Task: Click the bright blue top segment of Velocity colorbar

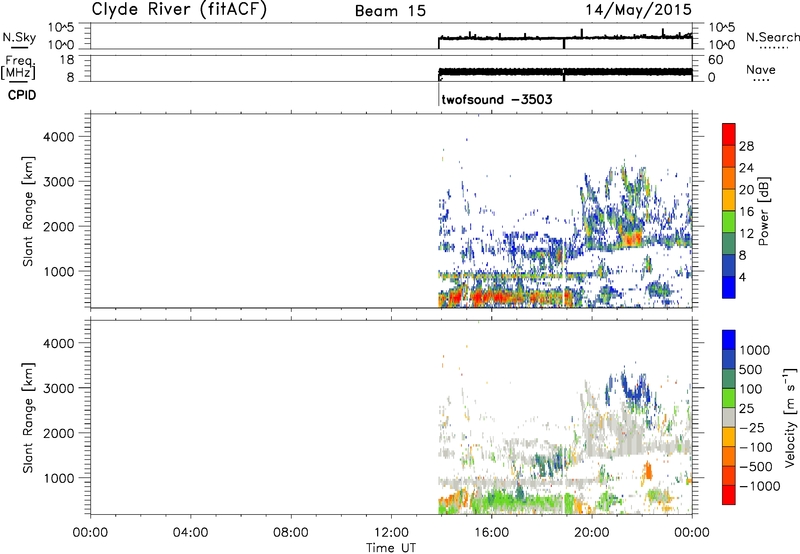Action: (x=729, y=340)
